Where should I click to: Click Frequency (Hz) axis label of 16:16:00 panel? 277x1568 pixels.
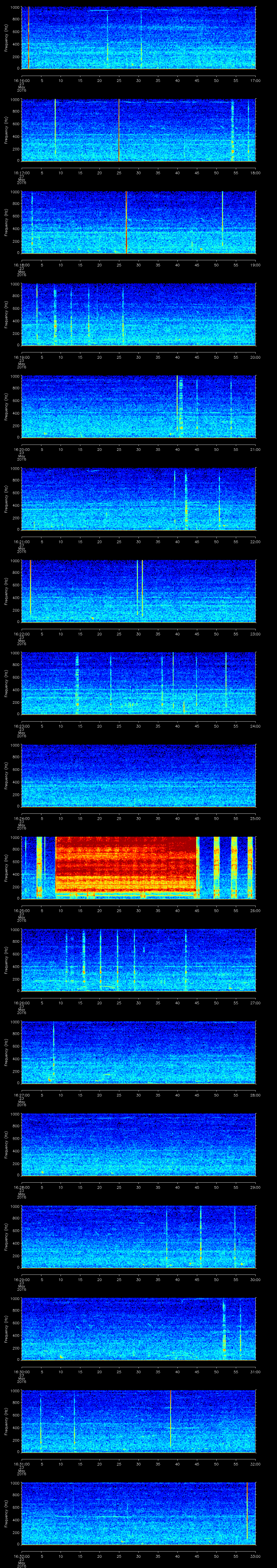pyautogui.click(x=6, y=38)
